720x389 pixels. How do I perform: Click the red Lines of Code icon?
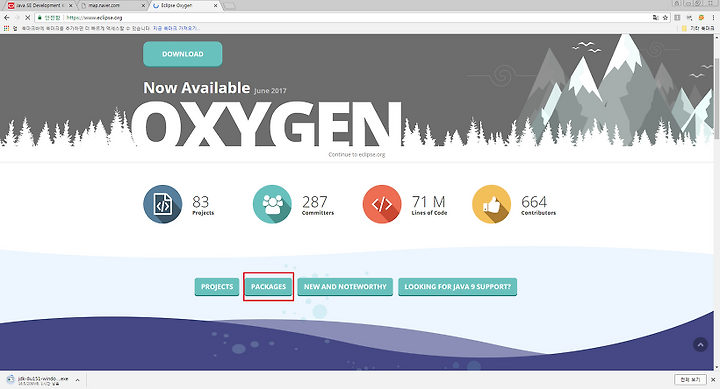382,204
